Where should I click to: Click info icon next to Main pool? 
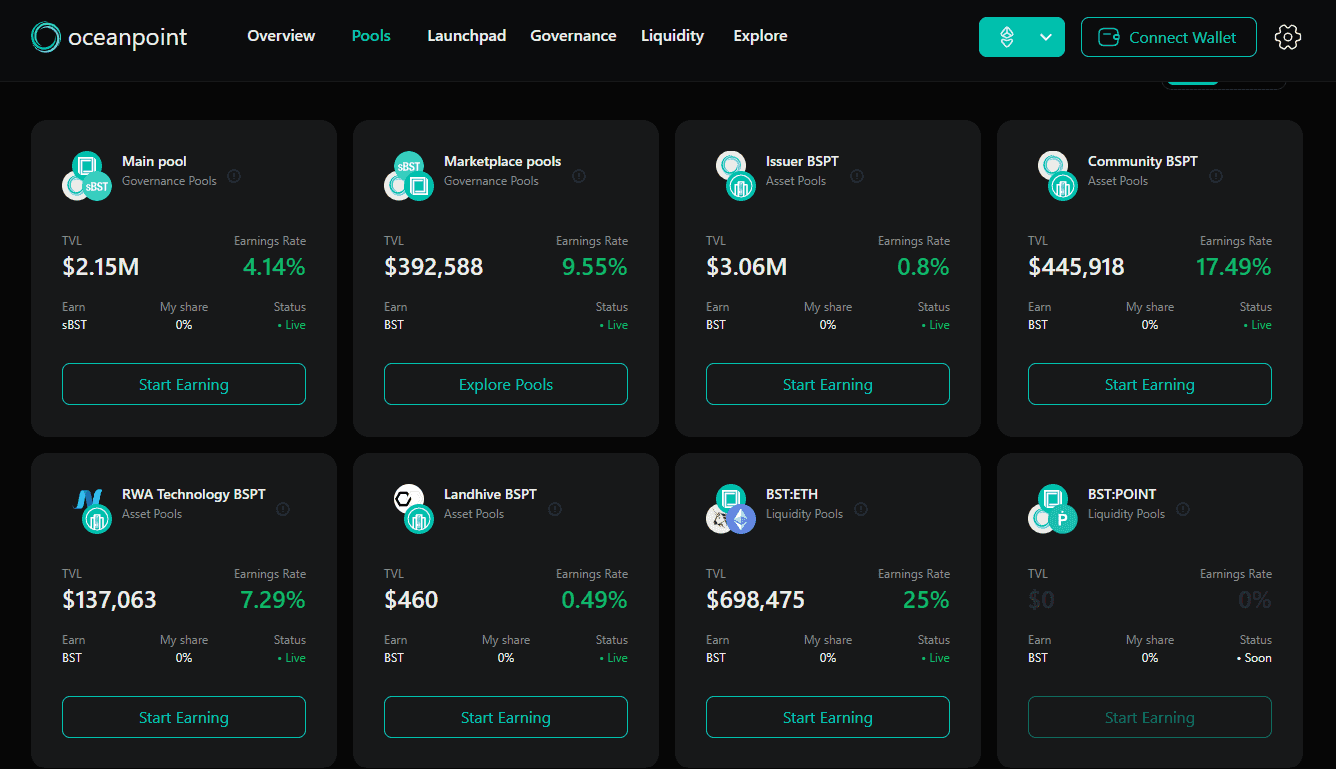[x=234, y=176]
